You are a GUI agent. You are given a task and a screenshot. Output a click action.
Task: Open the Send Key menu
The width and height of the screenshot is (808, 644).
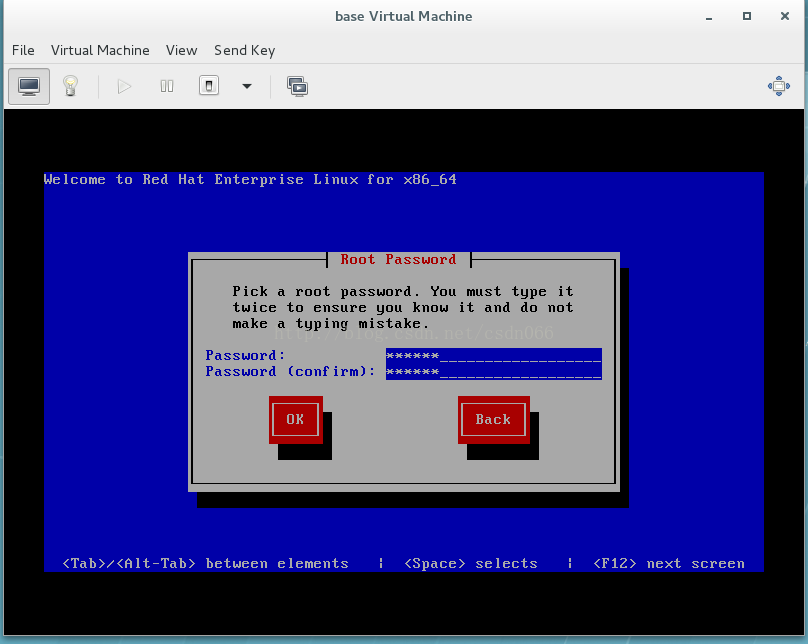pyautogui.click(x=245, y=50)
